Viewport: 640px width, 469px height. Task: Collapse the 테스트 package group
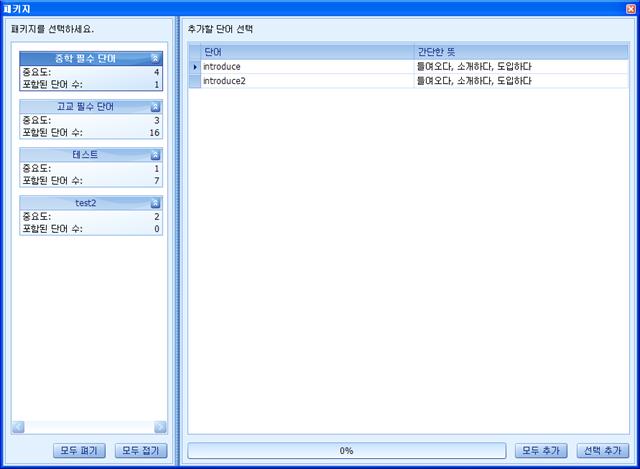pos(155,155)
